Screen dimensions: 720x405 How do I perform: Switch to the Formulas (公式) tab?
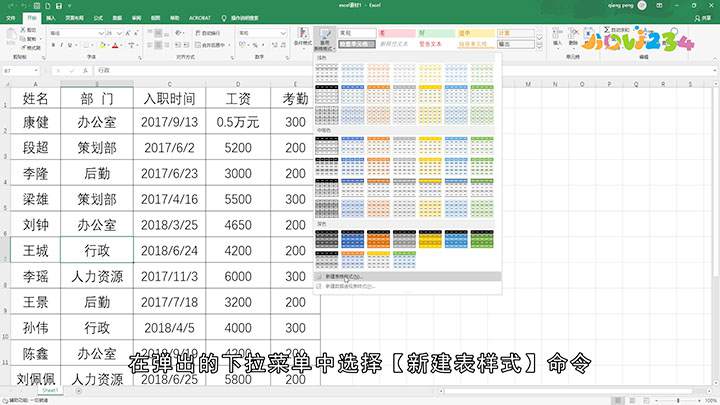[98, 18]
